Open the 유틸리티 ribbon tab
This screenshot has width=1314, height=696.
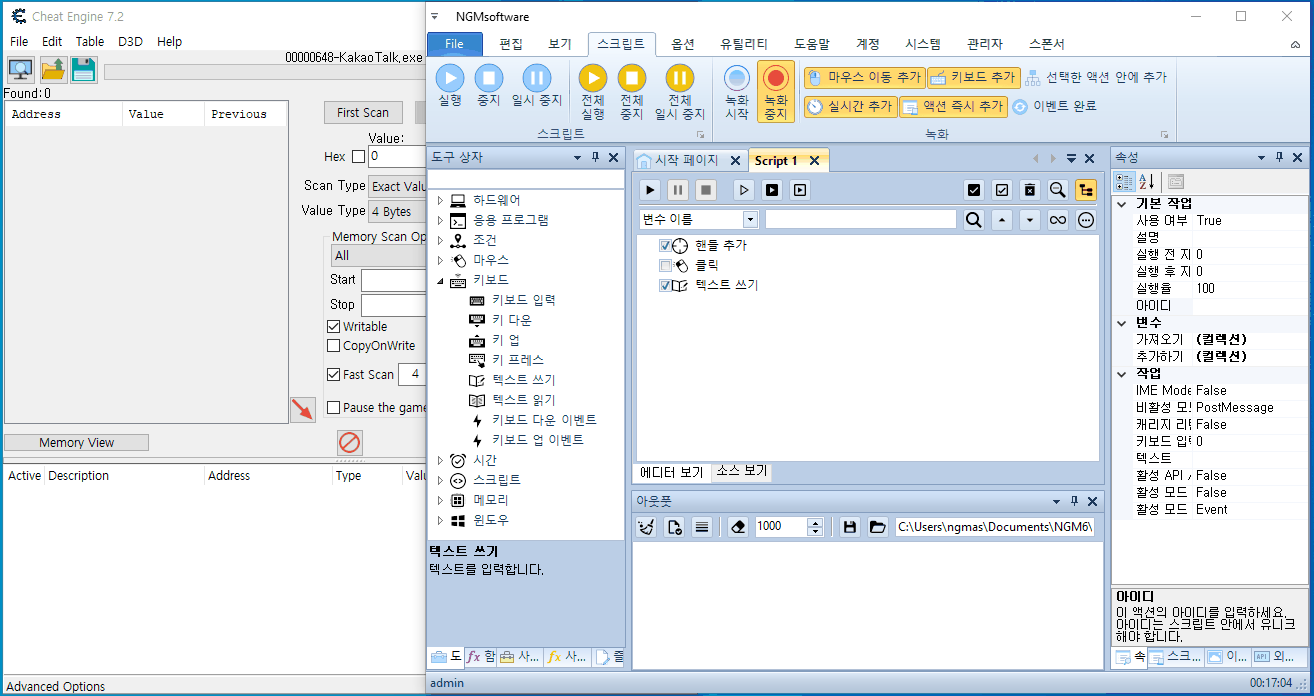pos(744,44)
